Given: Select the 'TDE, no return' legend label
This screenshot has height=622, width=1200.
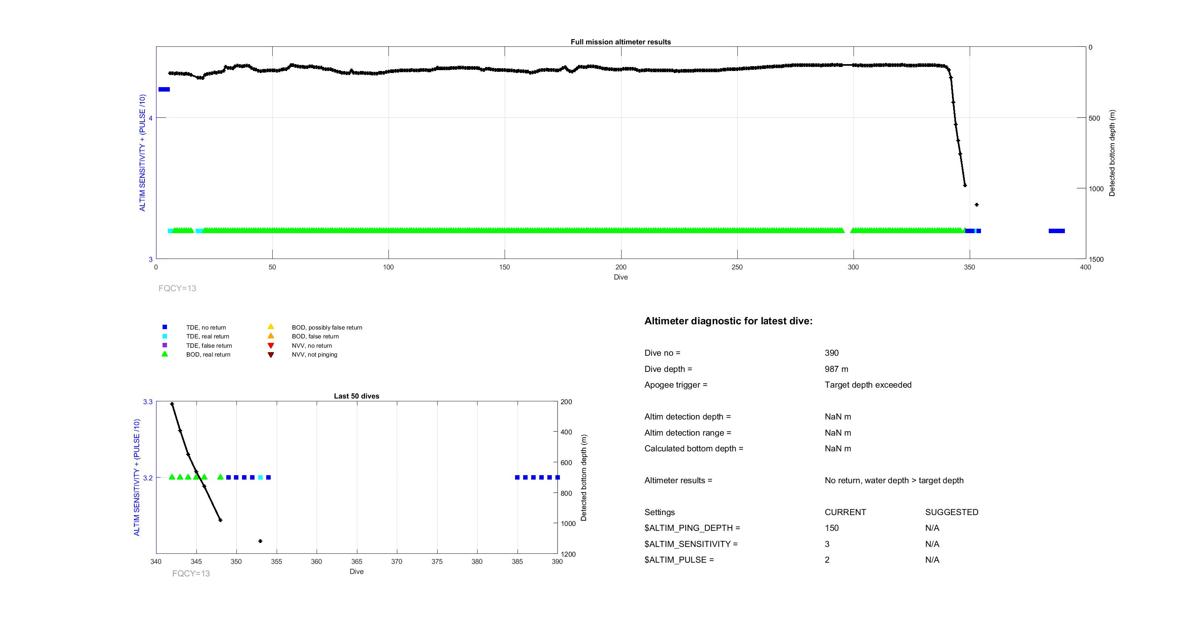Looking at the screenshot, I should [207, 327].
